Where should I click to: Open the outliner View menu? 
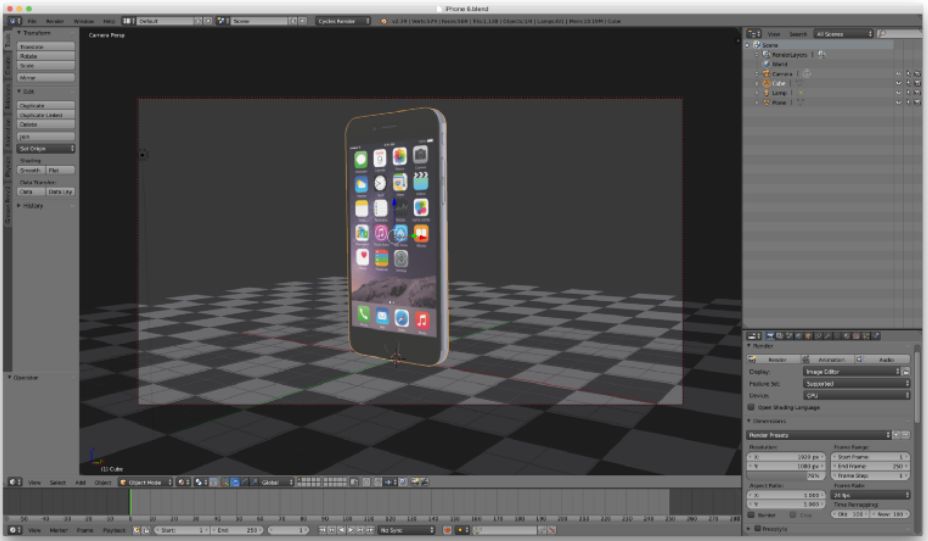[x=774, y=34]
